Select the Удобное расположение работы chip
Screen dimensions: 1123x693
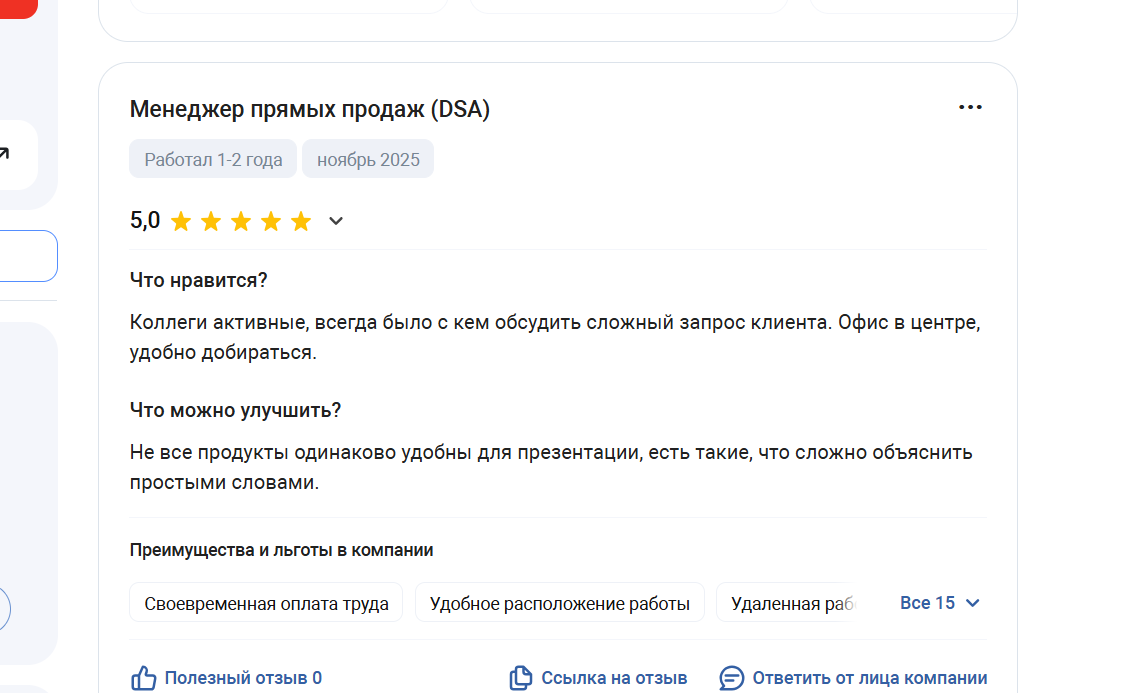click(x=559, y=603)
